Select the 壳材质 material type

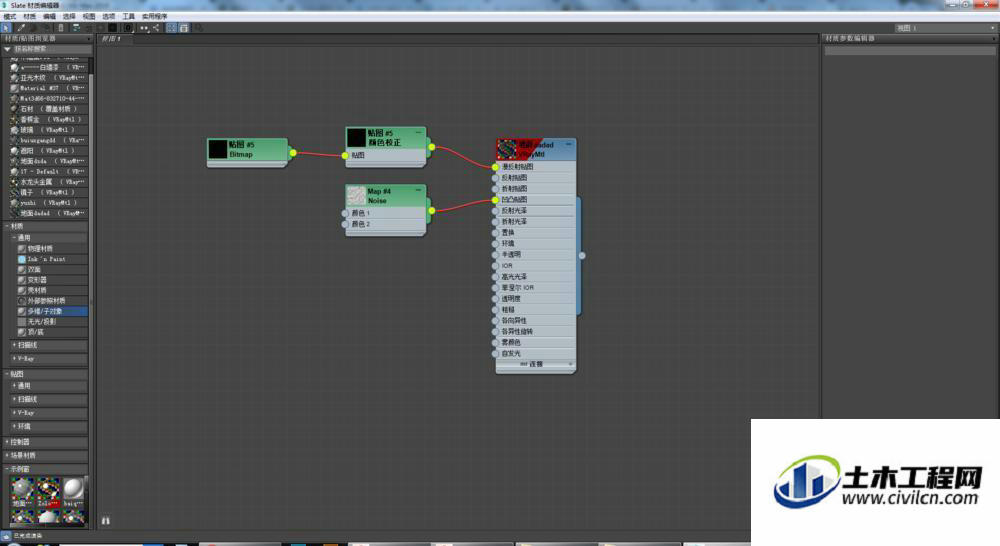pyautogui.click(x=52, y=290)
